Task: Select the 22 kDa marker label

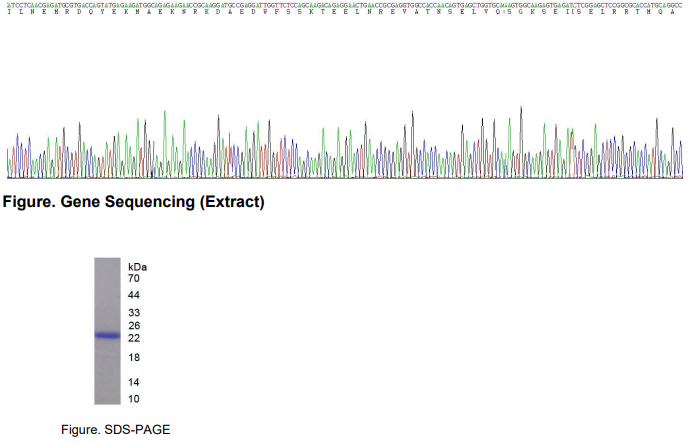Action: (134, 338)
